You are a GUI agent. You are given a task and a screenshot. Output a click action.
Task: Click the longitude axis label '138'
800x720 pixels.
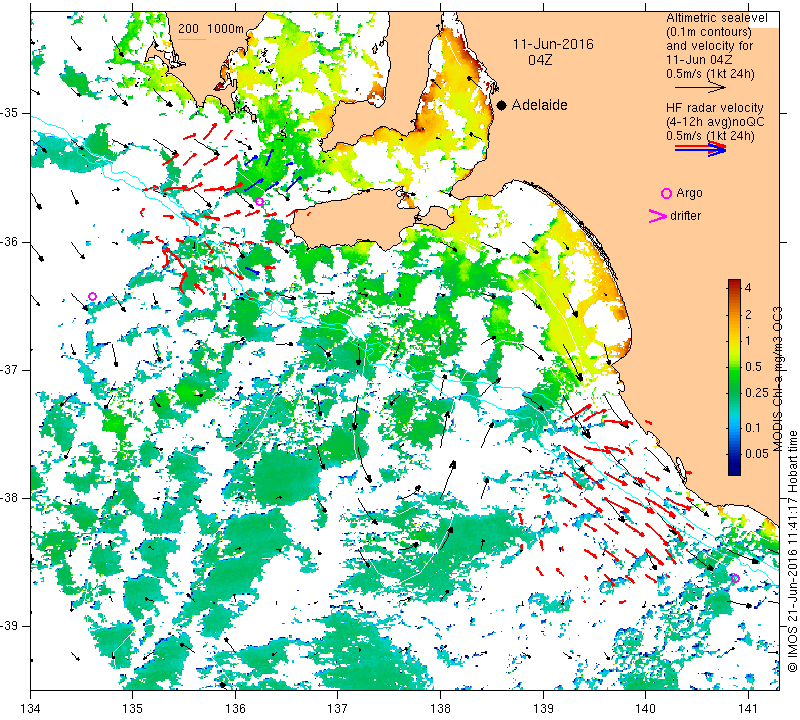440,709
